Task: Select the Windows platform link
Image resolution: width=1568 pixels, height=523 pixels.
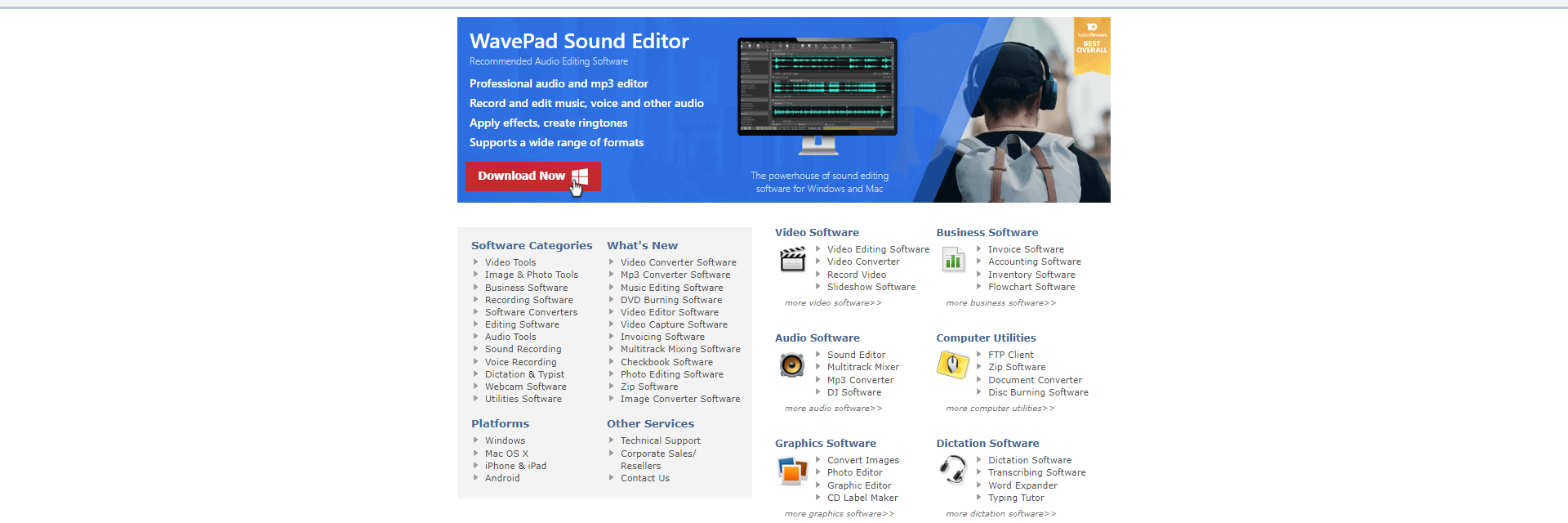Action: (505, 440)
